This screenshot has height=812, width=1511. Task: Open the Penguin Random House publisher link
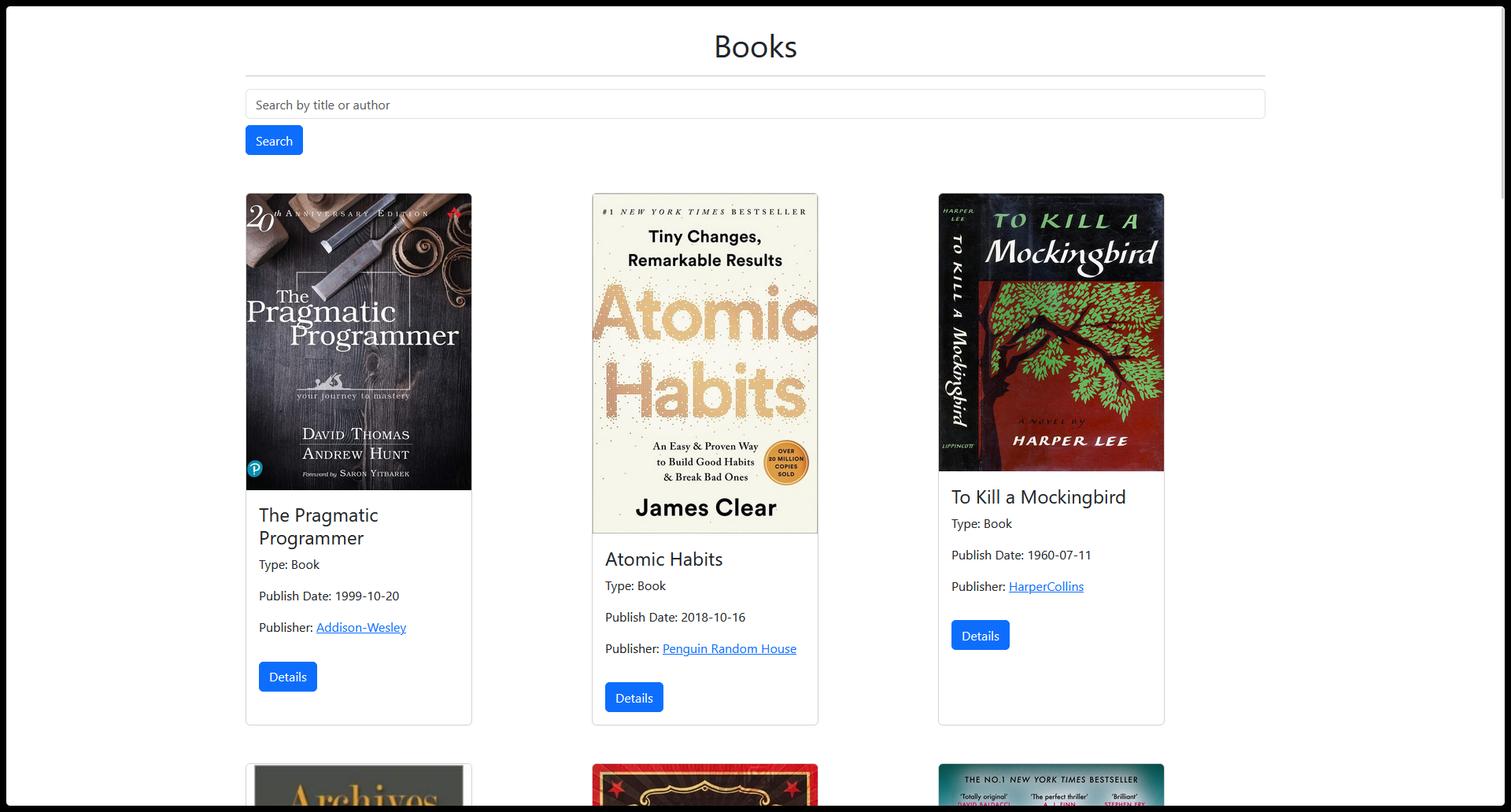[x=729, y=648]
